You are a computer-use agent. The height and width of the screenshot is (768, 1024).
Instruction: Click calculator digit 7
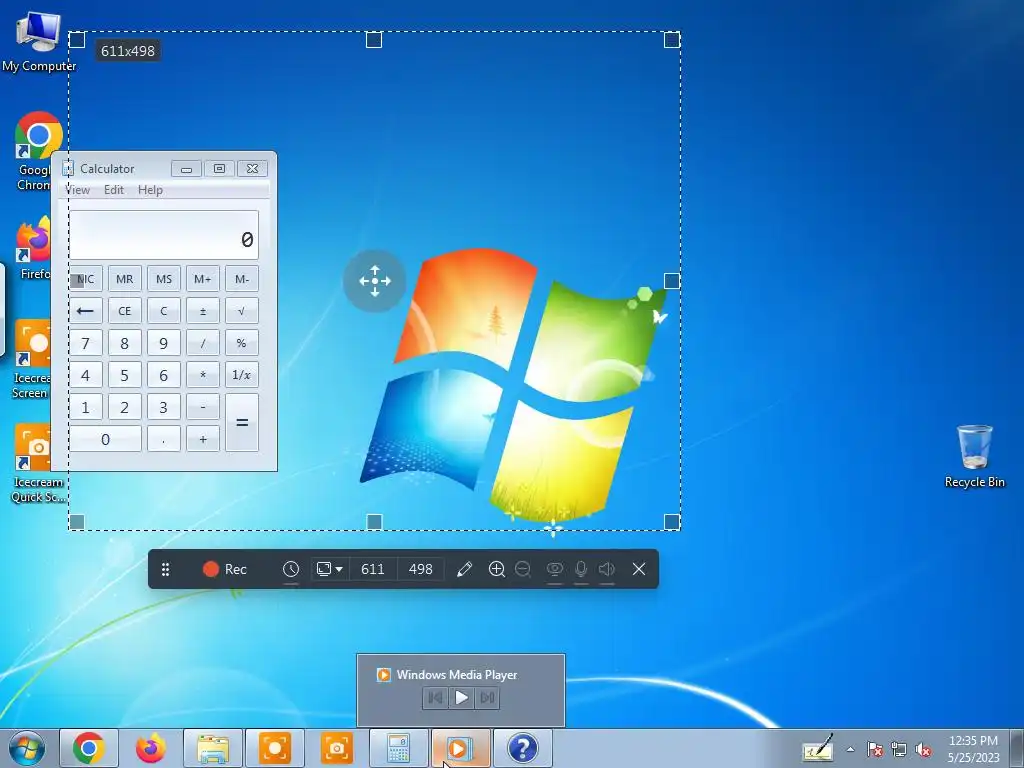(x=86, y=343)
